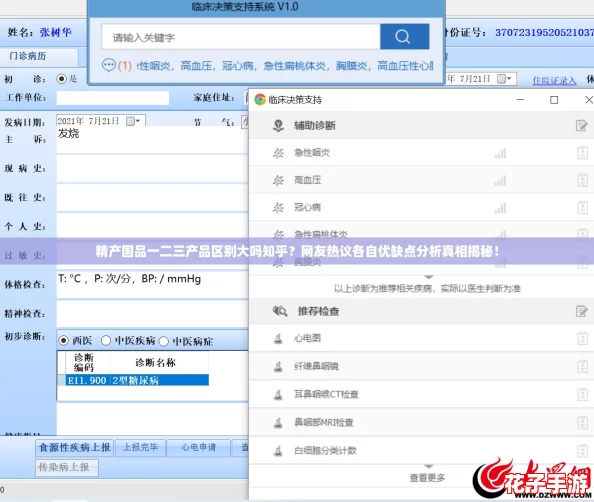Open the 发病日期 date picker dropdown

pos(133,121)
